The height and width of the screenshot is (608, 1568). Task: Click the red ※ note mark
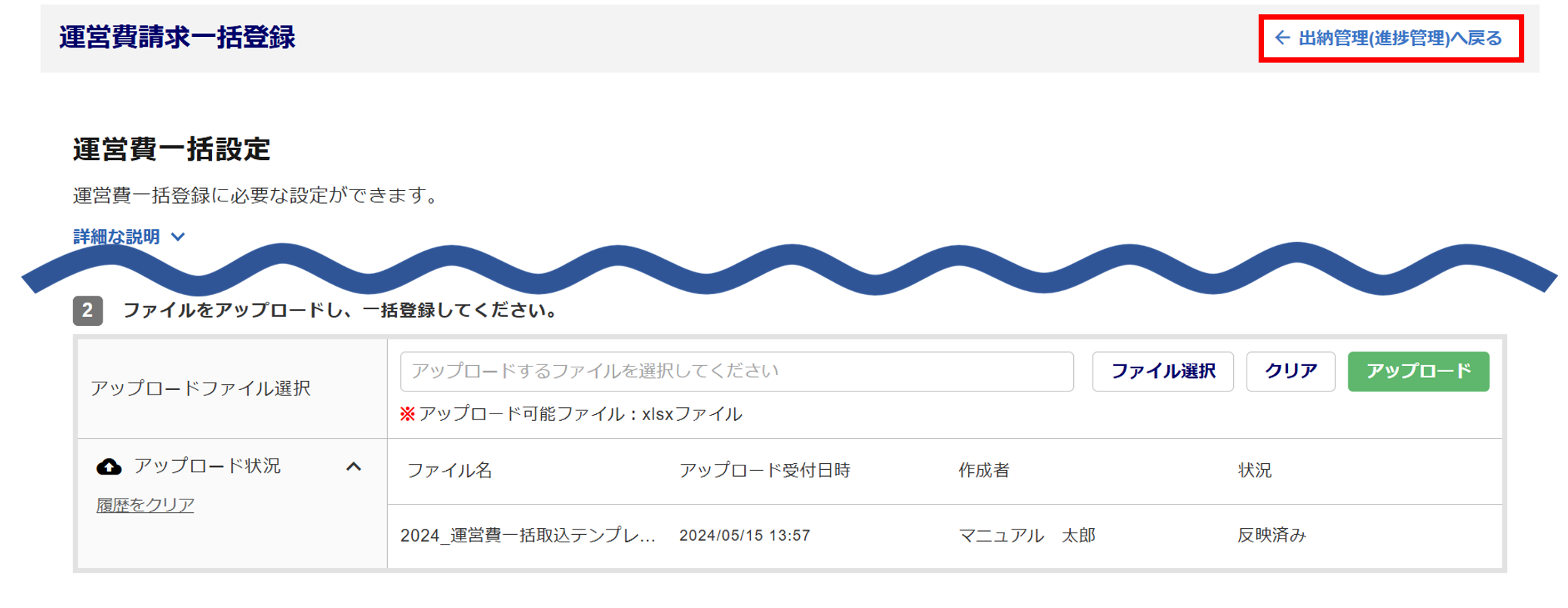click(407, 413)
